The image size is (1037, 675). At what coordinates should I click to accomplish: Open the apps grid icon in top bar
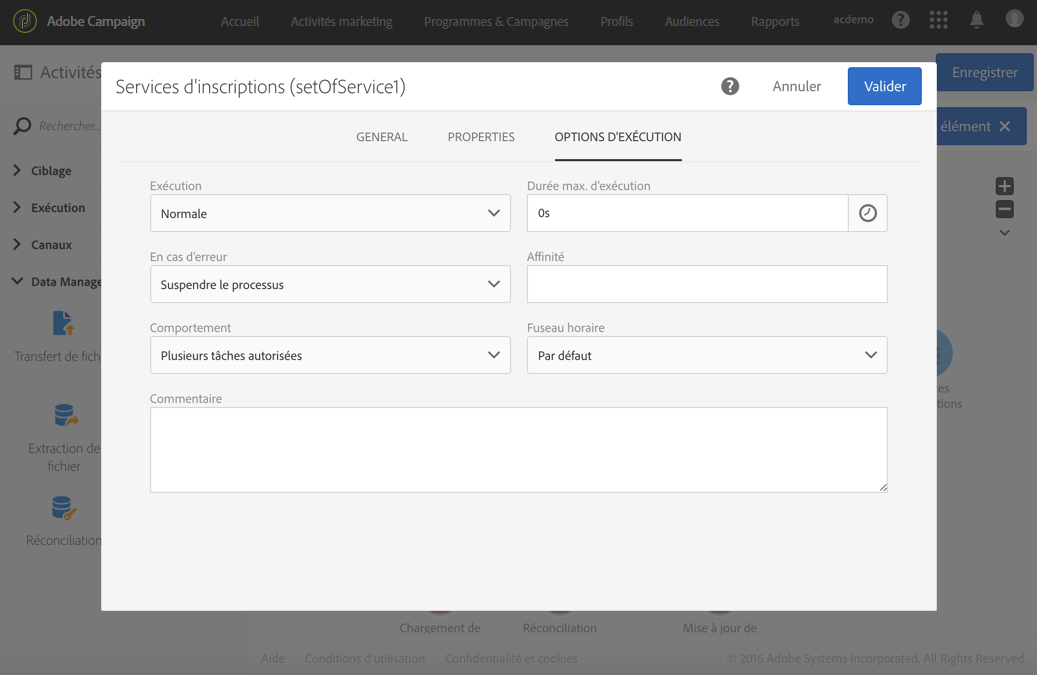pos(938,20)
